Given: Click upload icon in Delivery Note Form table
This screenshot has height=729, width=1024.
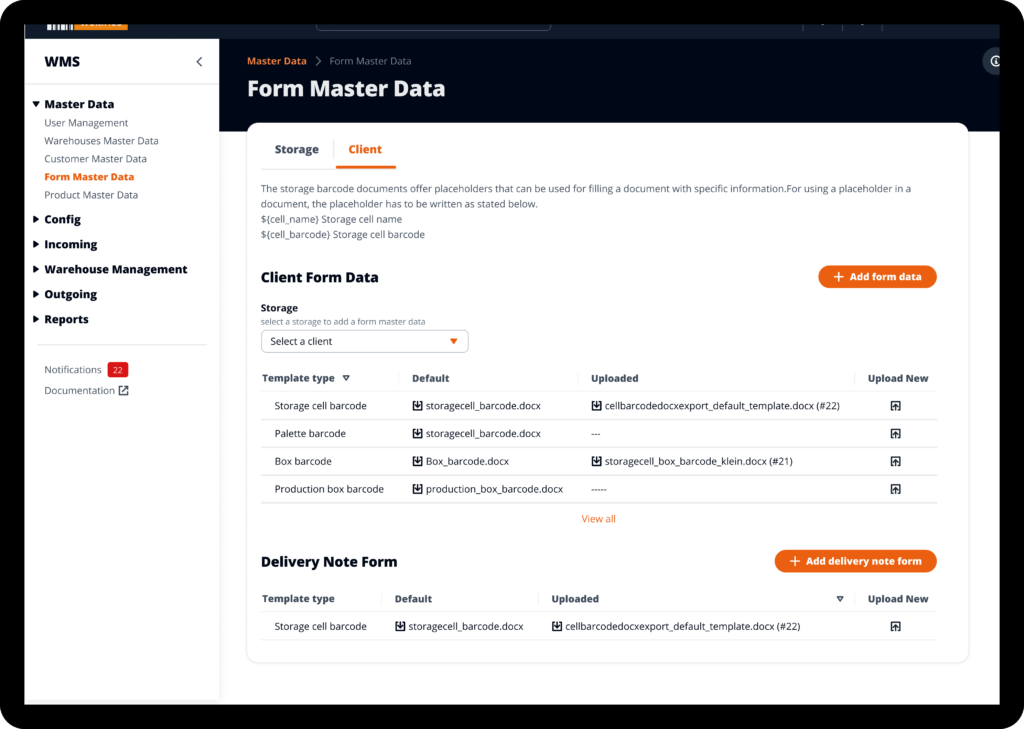Looking at the screenshot, I should pos(895,627).
